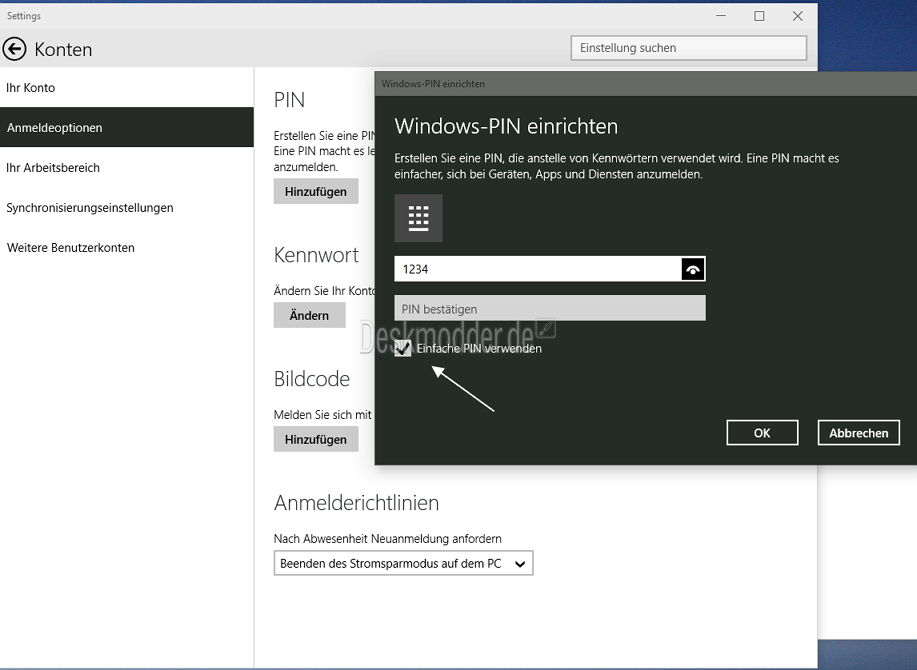Click the PIN keypad icon in dialog
This screenshot has height=670, width=917.
click(418, 218)
